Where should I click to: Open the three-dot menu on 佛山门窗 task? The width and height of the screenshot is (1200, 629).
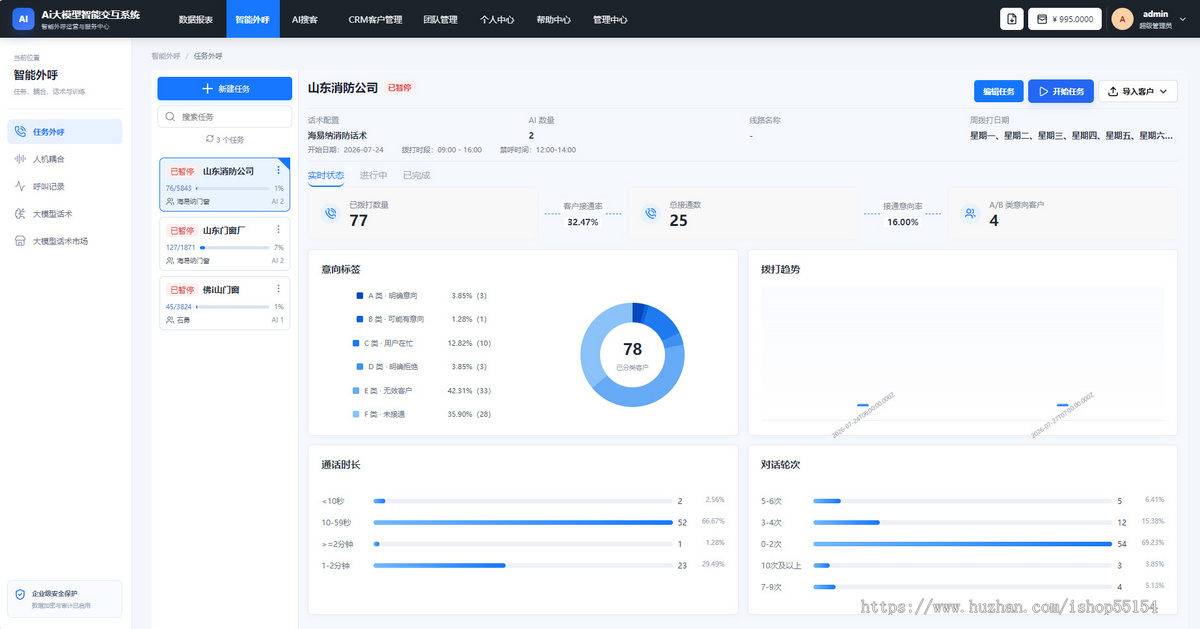point(278,289)
